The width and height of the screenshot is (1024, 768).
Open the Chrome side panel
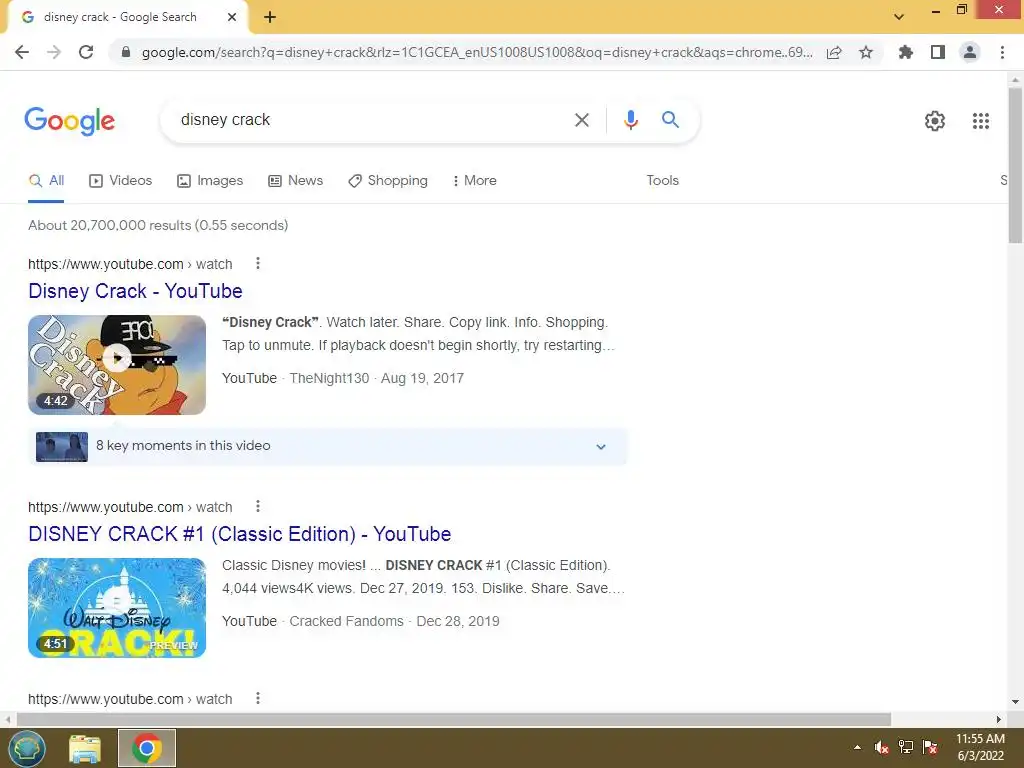[x=938, y=52]
